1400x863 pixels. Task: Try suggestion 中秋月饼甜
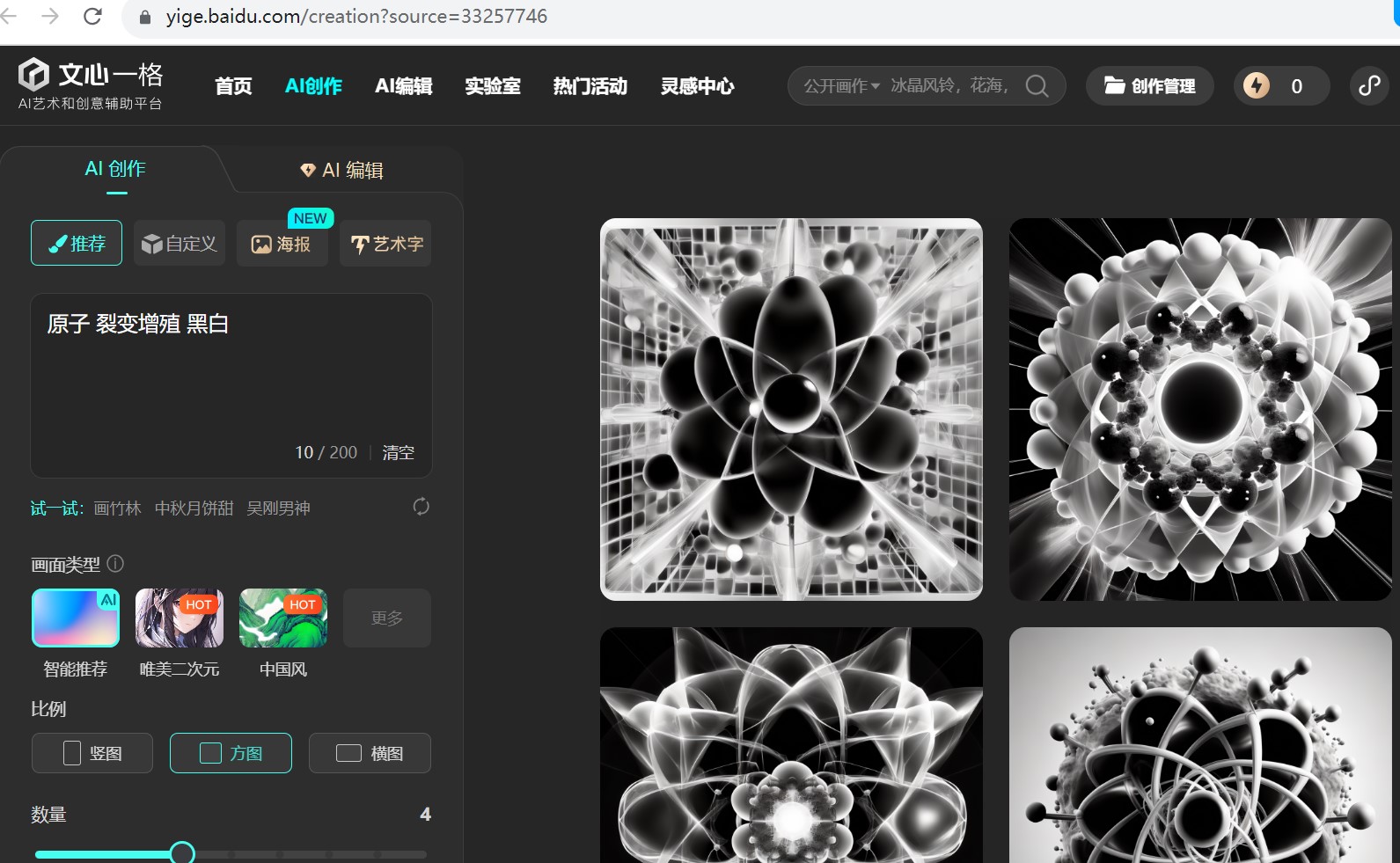click(x=194, y=508)
